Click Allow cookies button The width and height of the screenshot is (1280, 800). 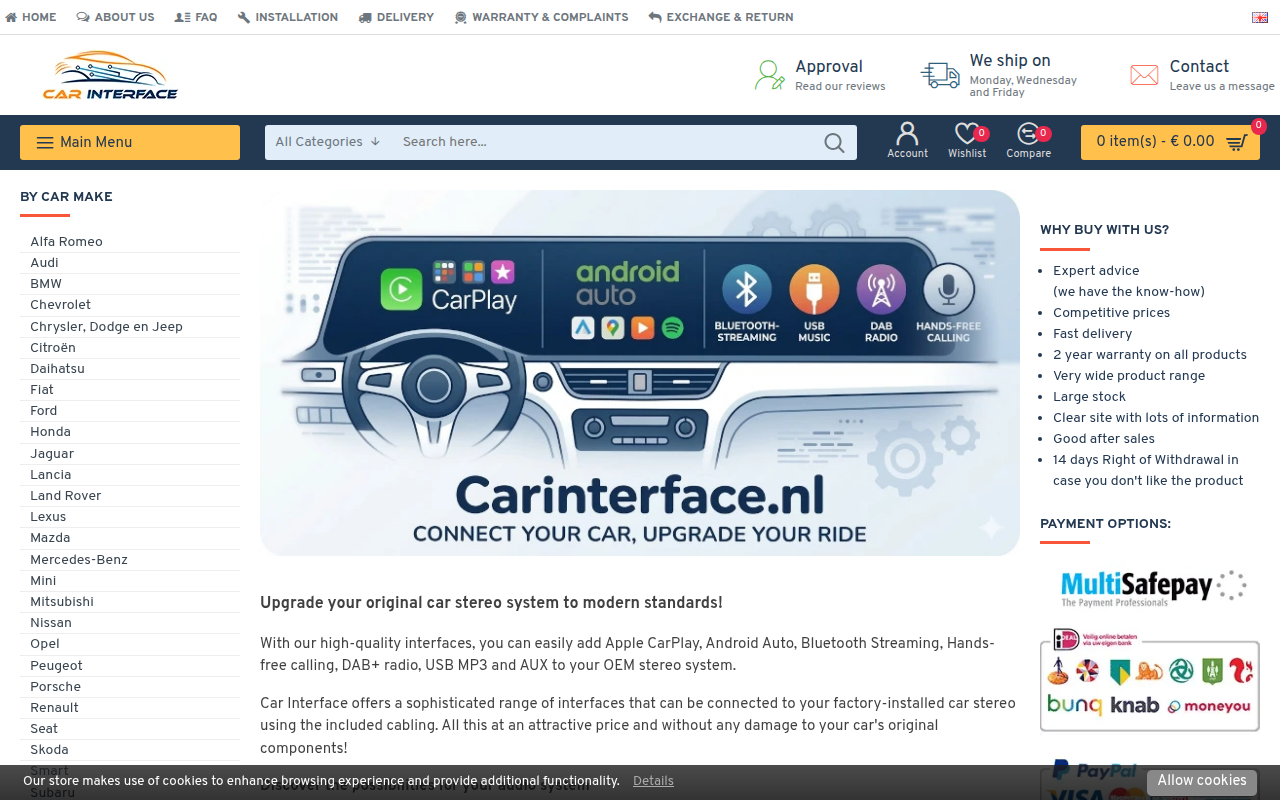[x=1202, y=782]
